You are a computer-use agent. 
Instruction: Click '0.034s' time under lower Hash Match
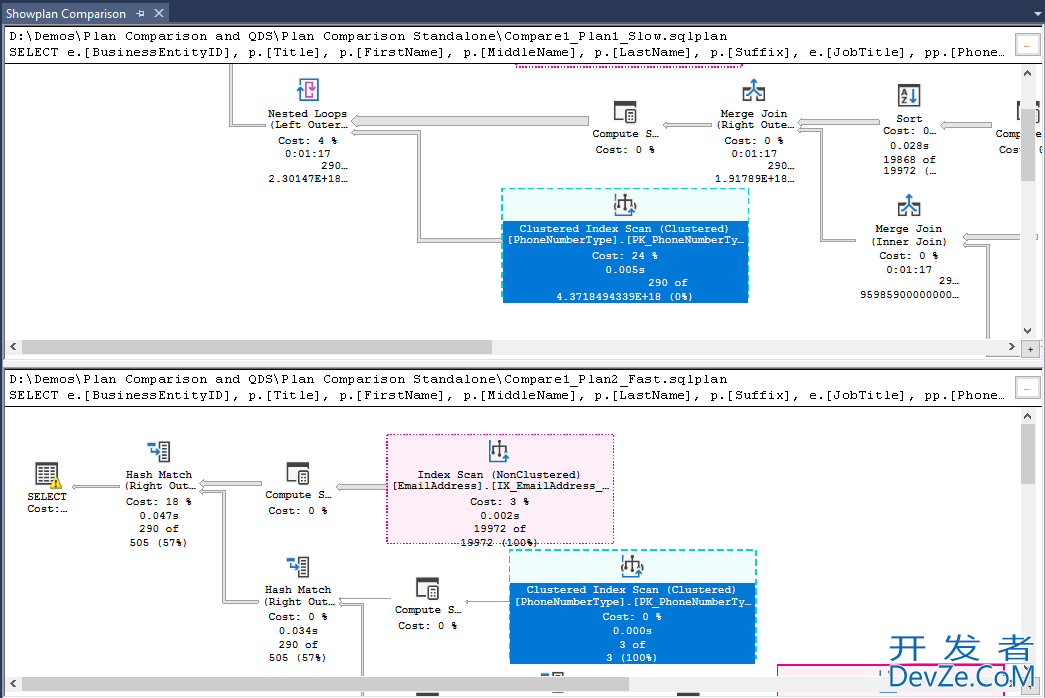(298, 630)
